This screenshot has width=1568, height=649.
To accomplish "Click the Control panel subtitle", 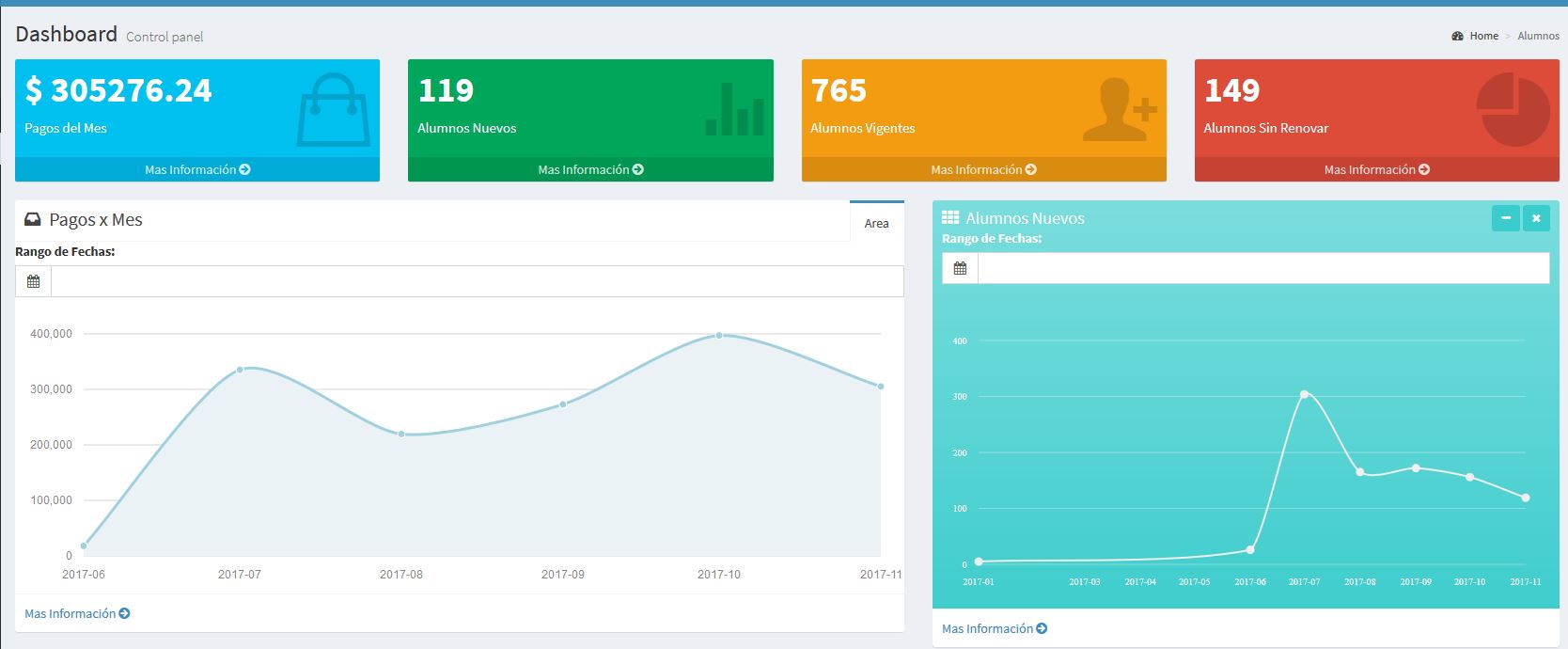I will pos(165,37).
